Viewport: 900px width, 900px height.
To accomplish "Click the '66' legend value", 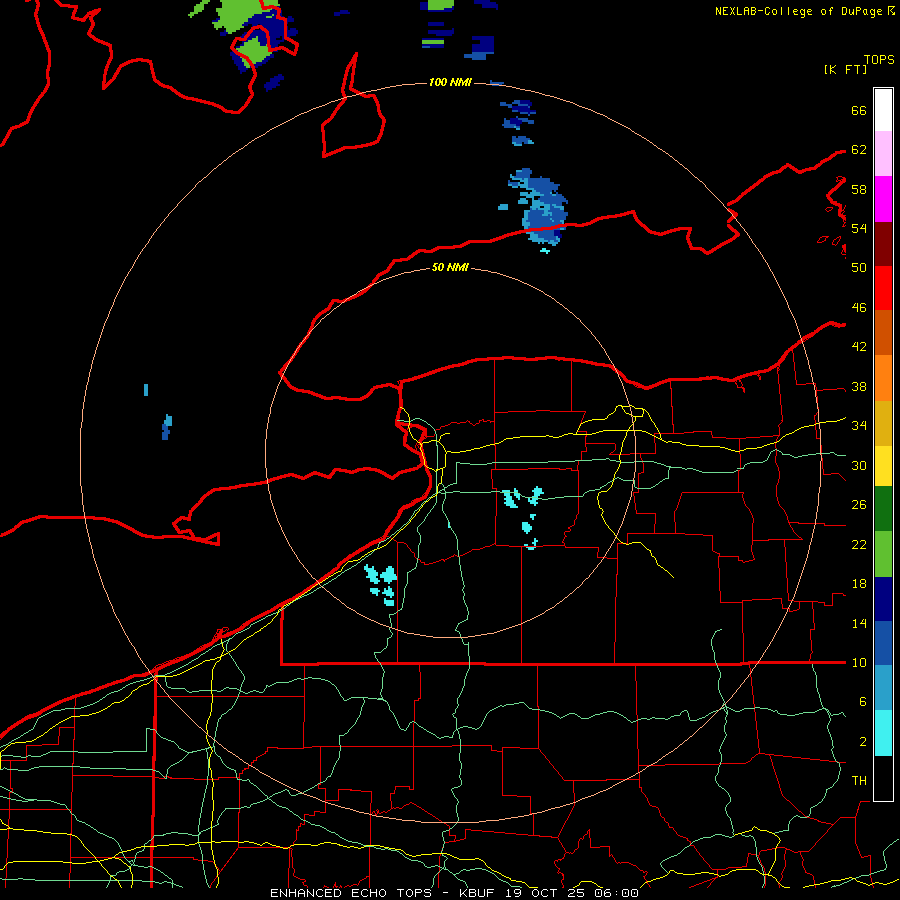I will [x=859, y=110].
